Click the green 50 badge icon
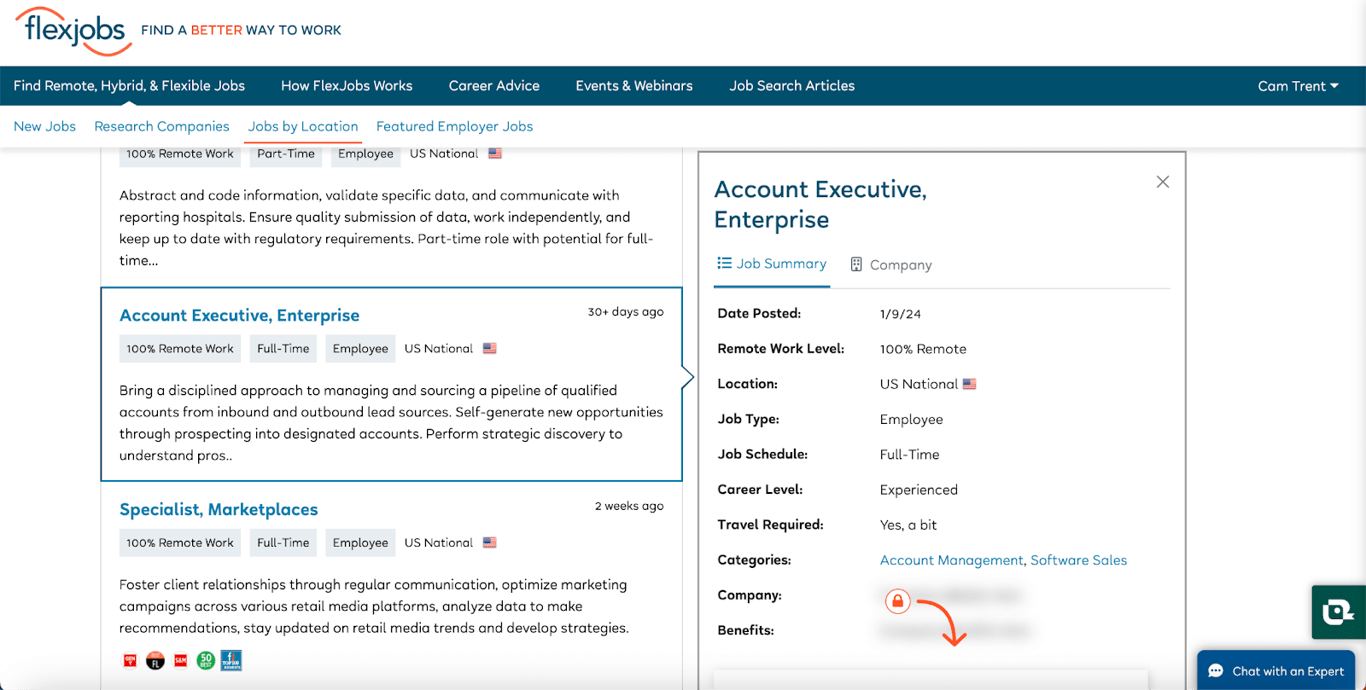This screenshot has height=690, width=1366. (x=206, y=660)
